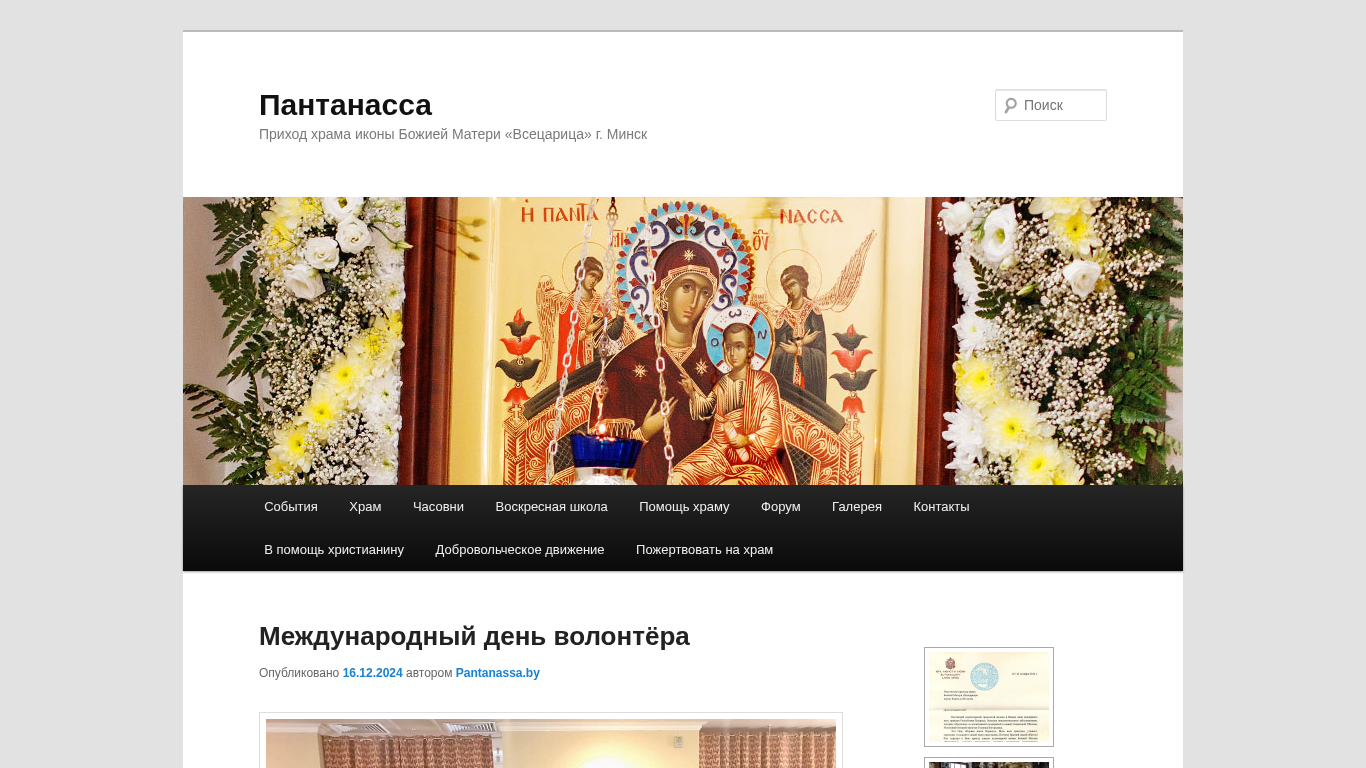The height and width of the screenshot is (768, 1366).
Task: Open the post date link 16.12.2024
Action: coord(373,673)
